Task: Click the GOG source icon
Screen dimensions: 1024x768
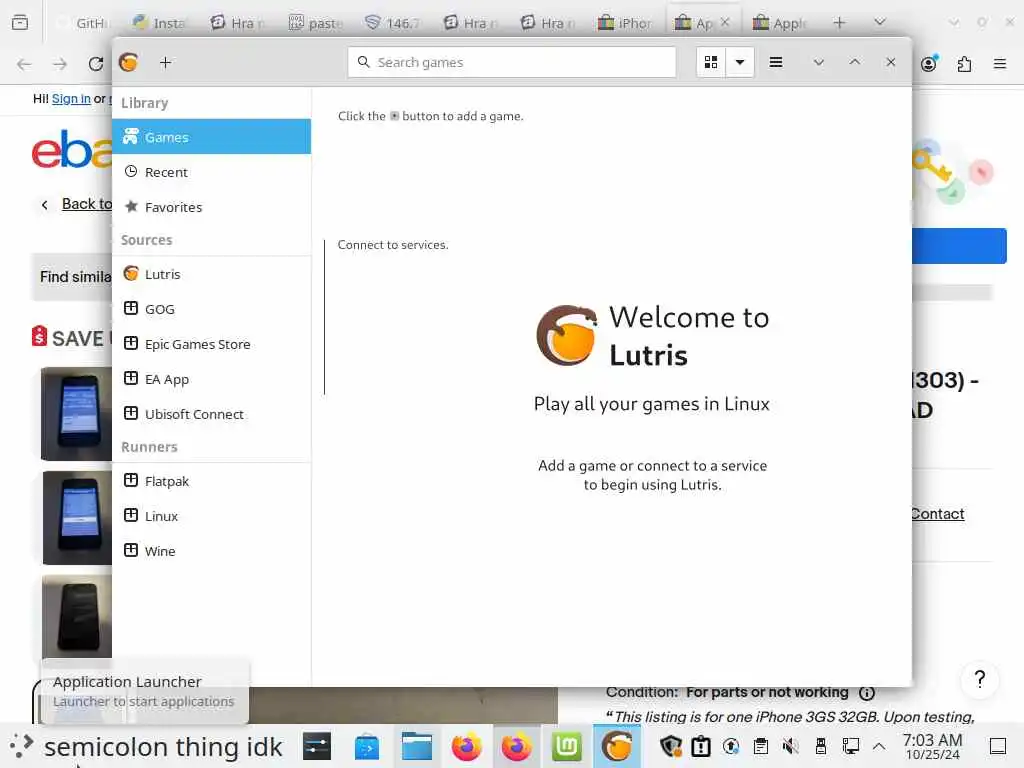Action: 131,308
